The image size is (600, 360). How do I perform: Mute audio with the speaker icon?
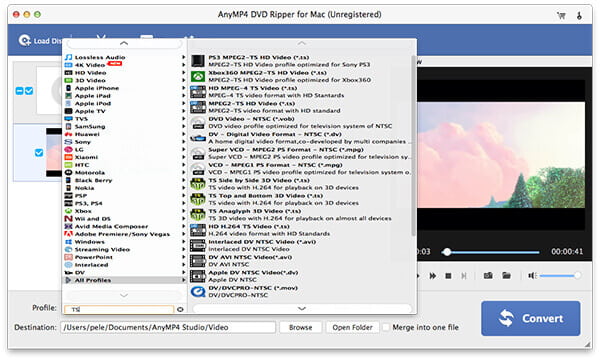click(x=532, y=275)
